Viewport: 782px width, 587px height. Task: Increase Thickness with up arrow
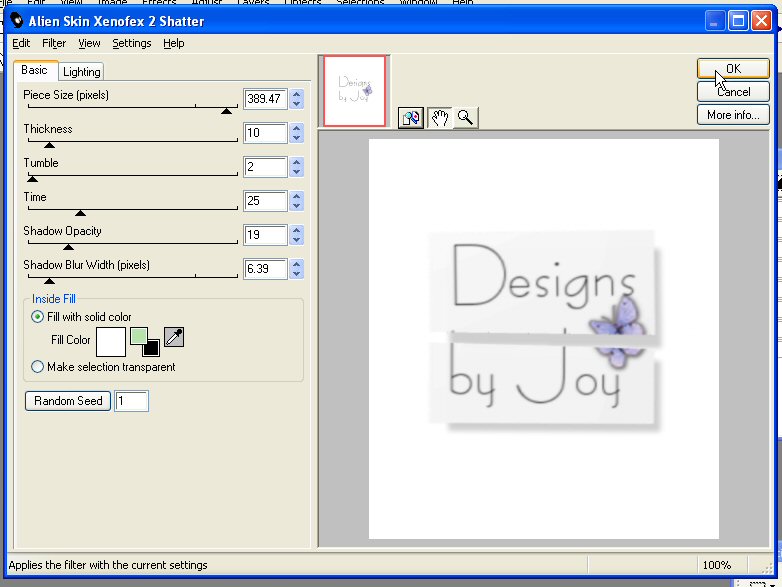(297, 128)
